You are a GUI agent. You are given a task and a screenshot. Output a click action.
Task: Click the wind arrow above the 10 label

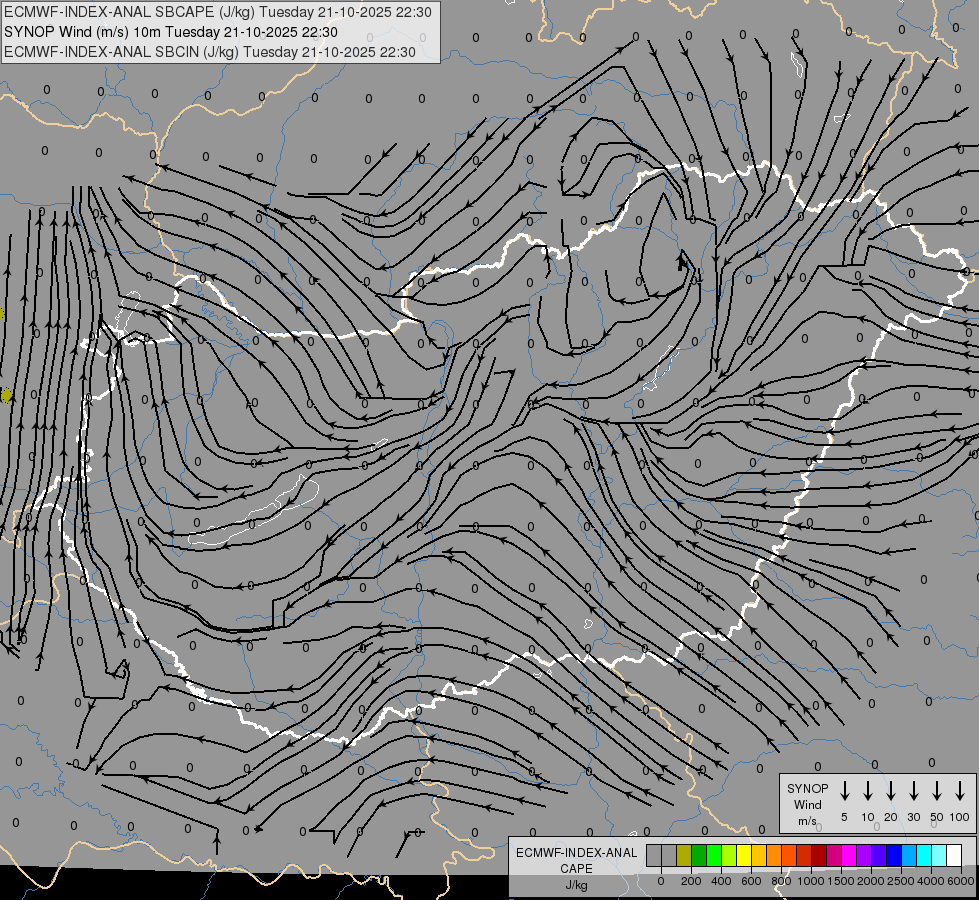867,791
